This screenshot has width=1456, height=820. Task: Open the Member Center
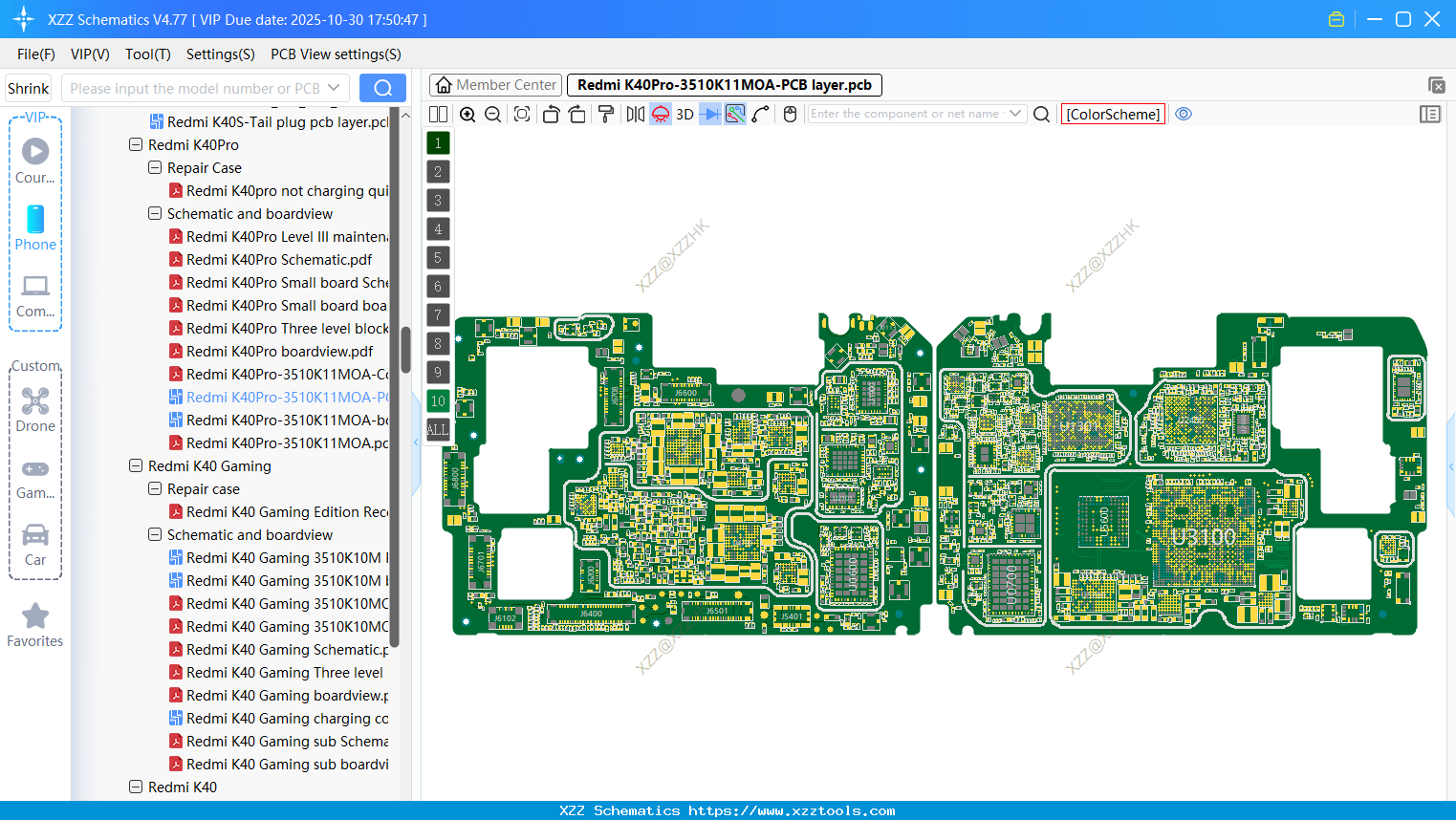[494, 84]
